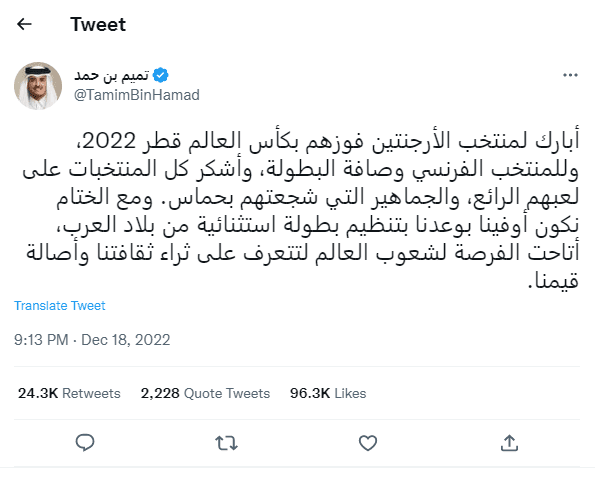This screenshot has width=595, height=478.
Task: Click the tweet line containing 2022
Action: [x=331, y=141]
